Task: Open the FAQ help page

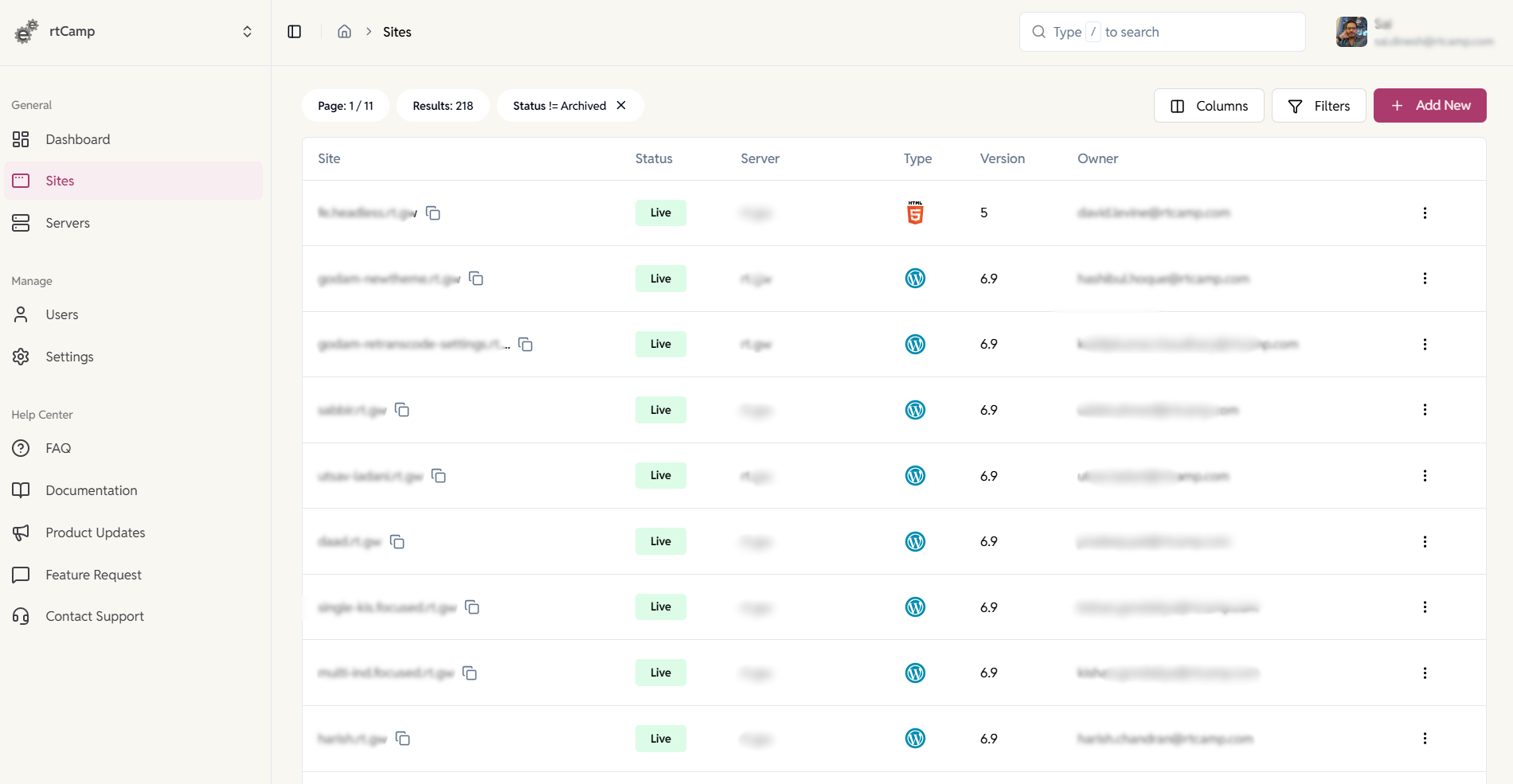Action: tap(58, 448)
